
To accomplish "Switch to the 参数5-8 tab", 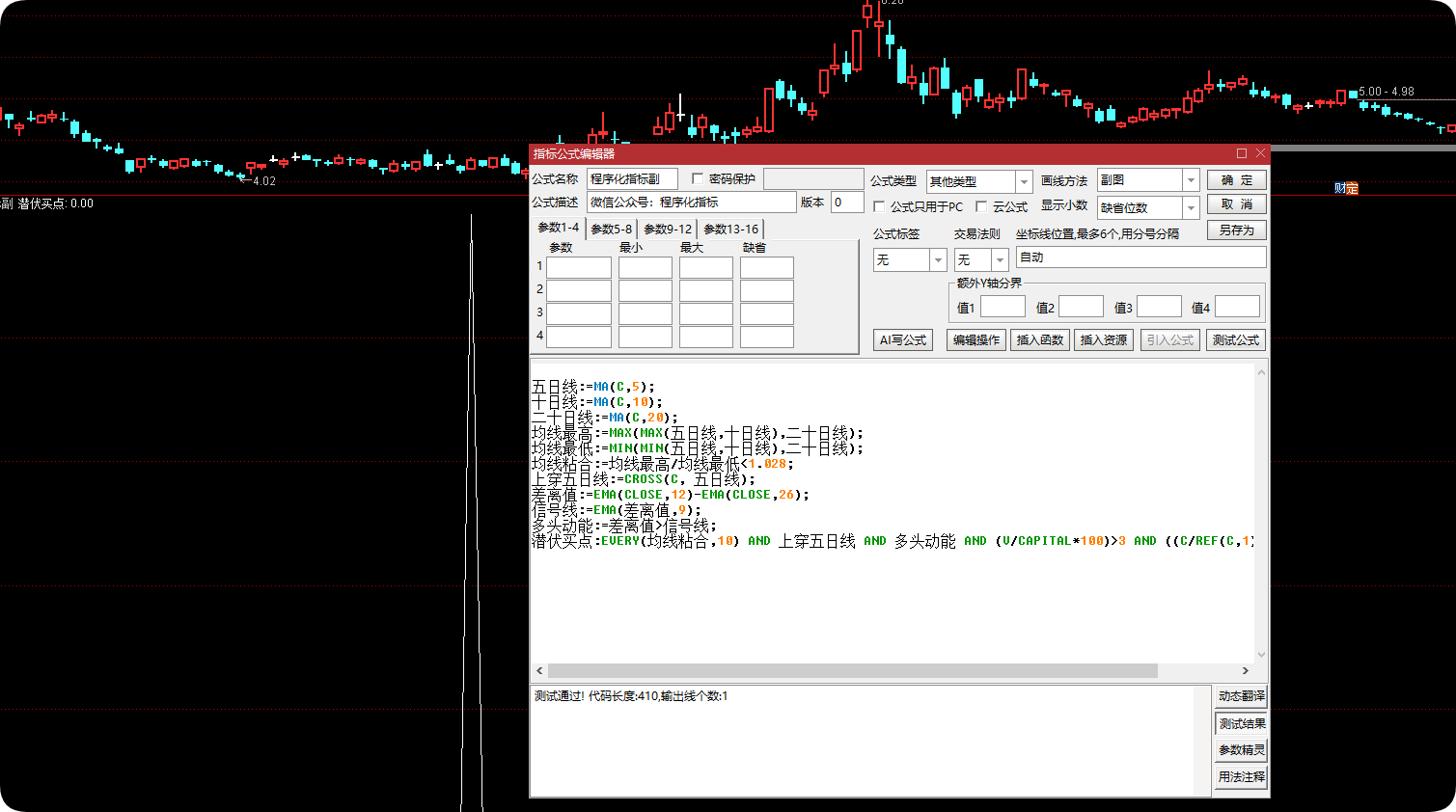I will click(612, 229).
